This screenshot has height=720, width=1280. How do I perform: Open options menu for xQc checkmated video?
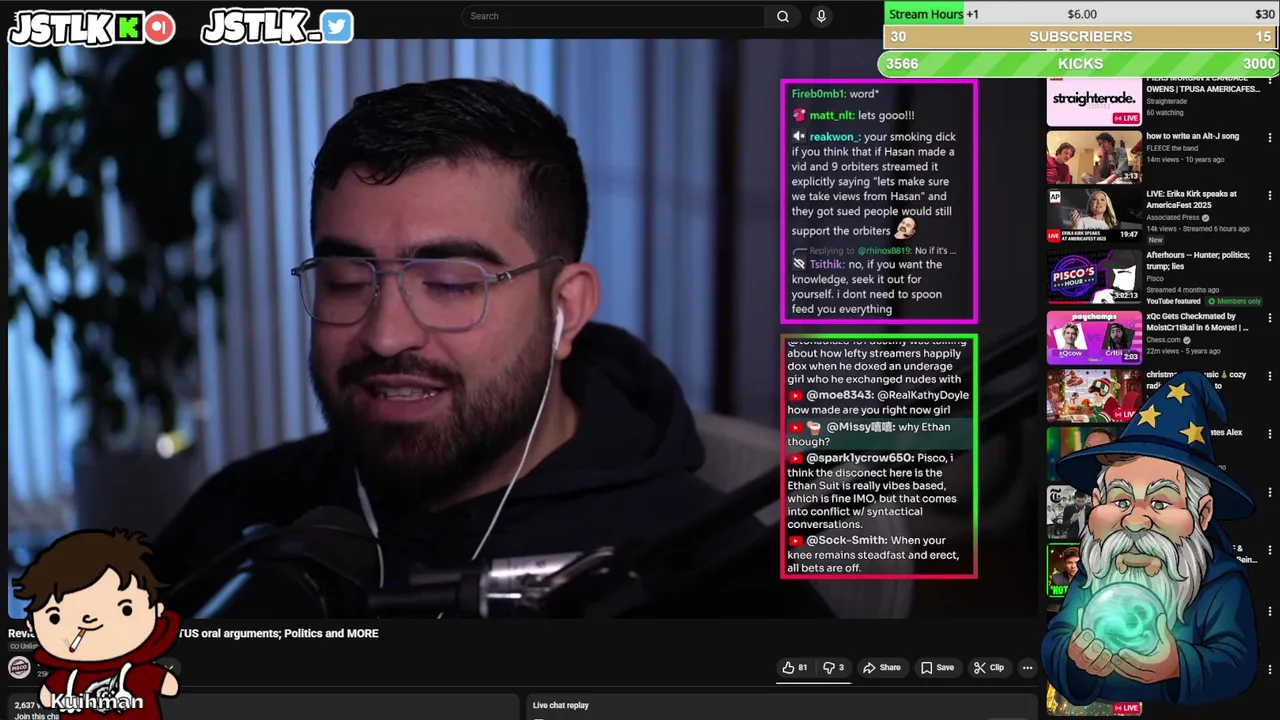pos(1269,318)
